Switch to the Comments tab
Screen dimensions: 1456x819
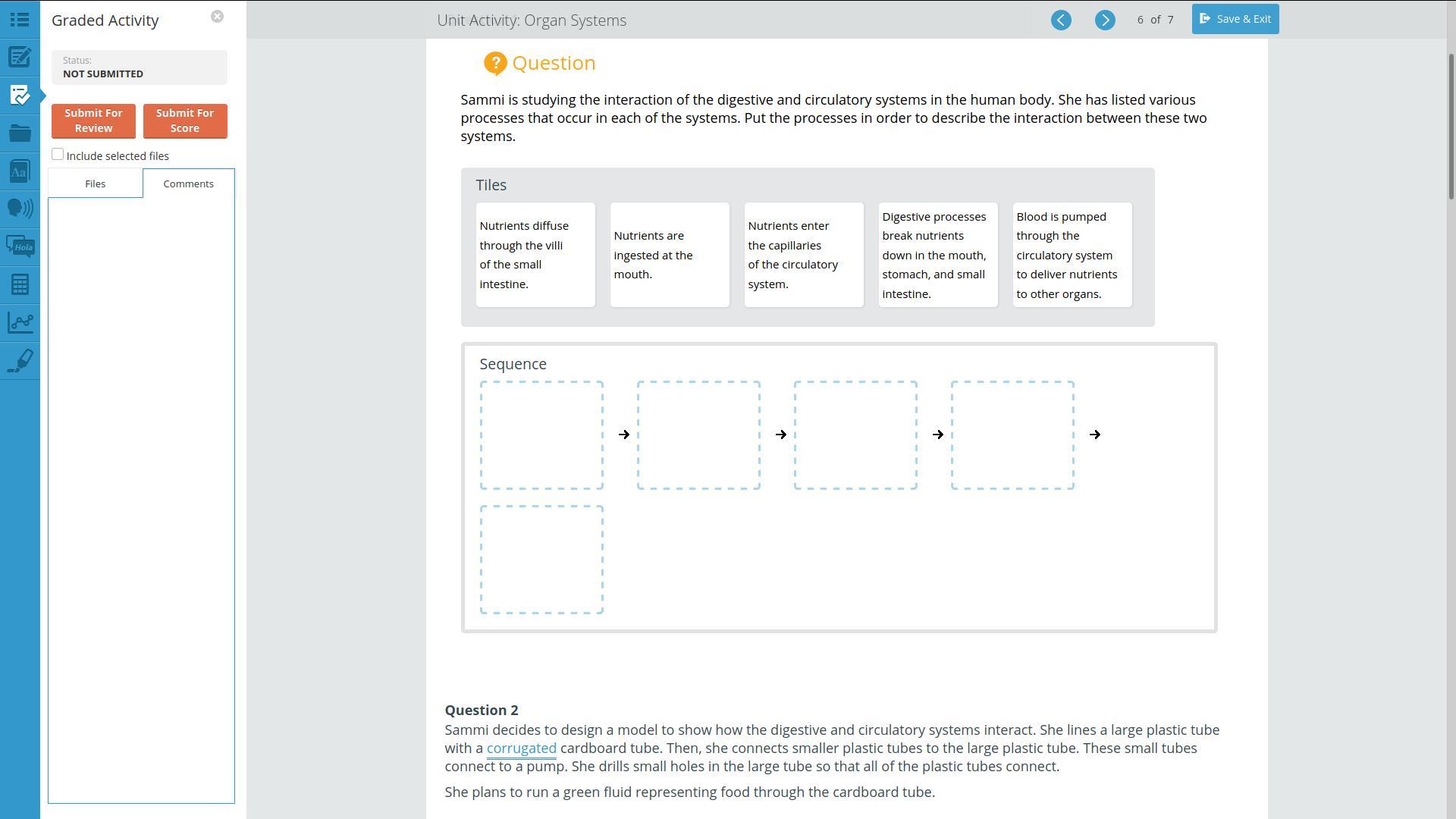click(188, 184)
